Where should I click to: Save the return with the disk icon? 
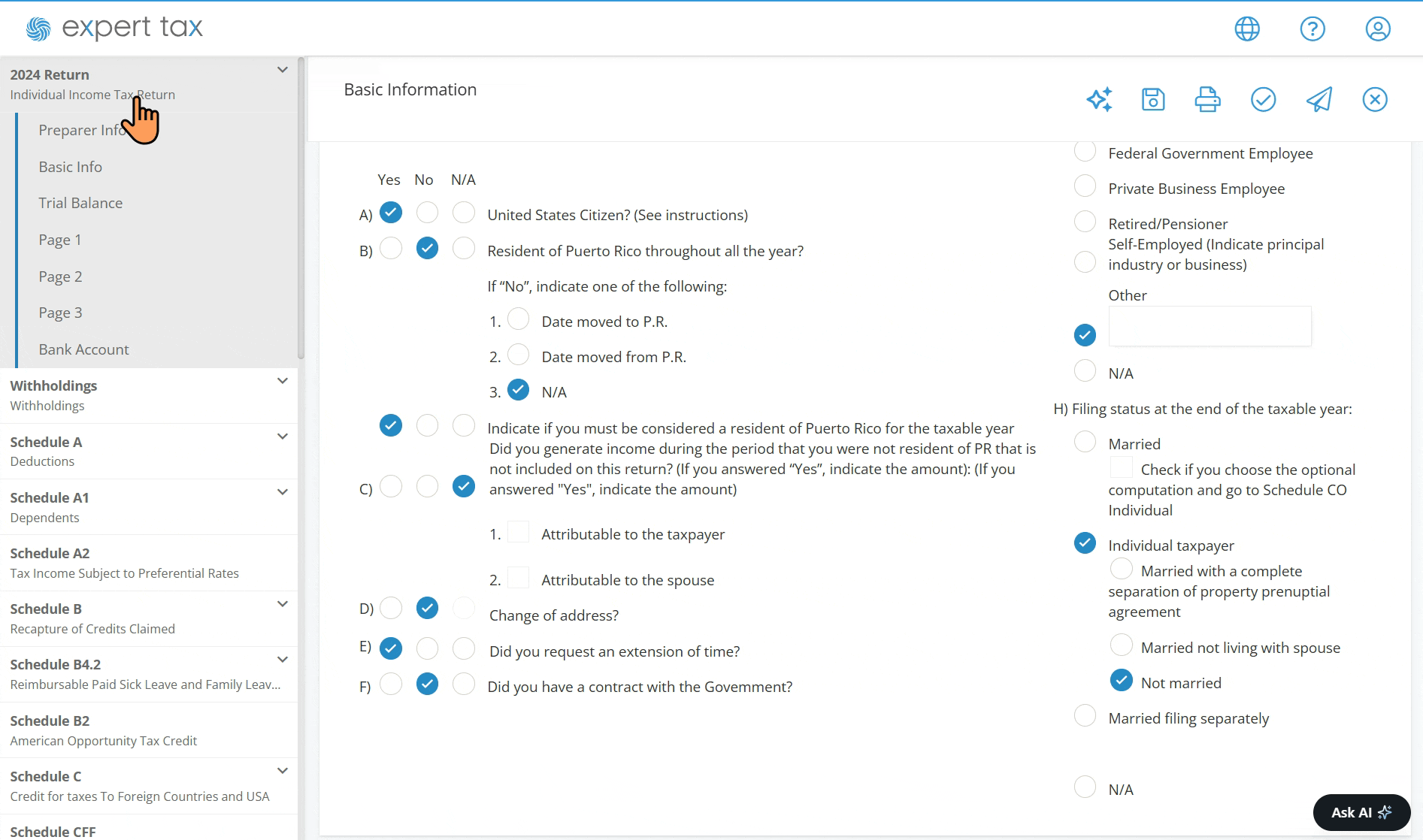(1153, 99)
